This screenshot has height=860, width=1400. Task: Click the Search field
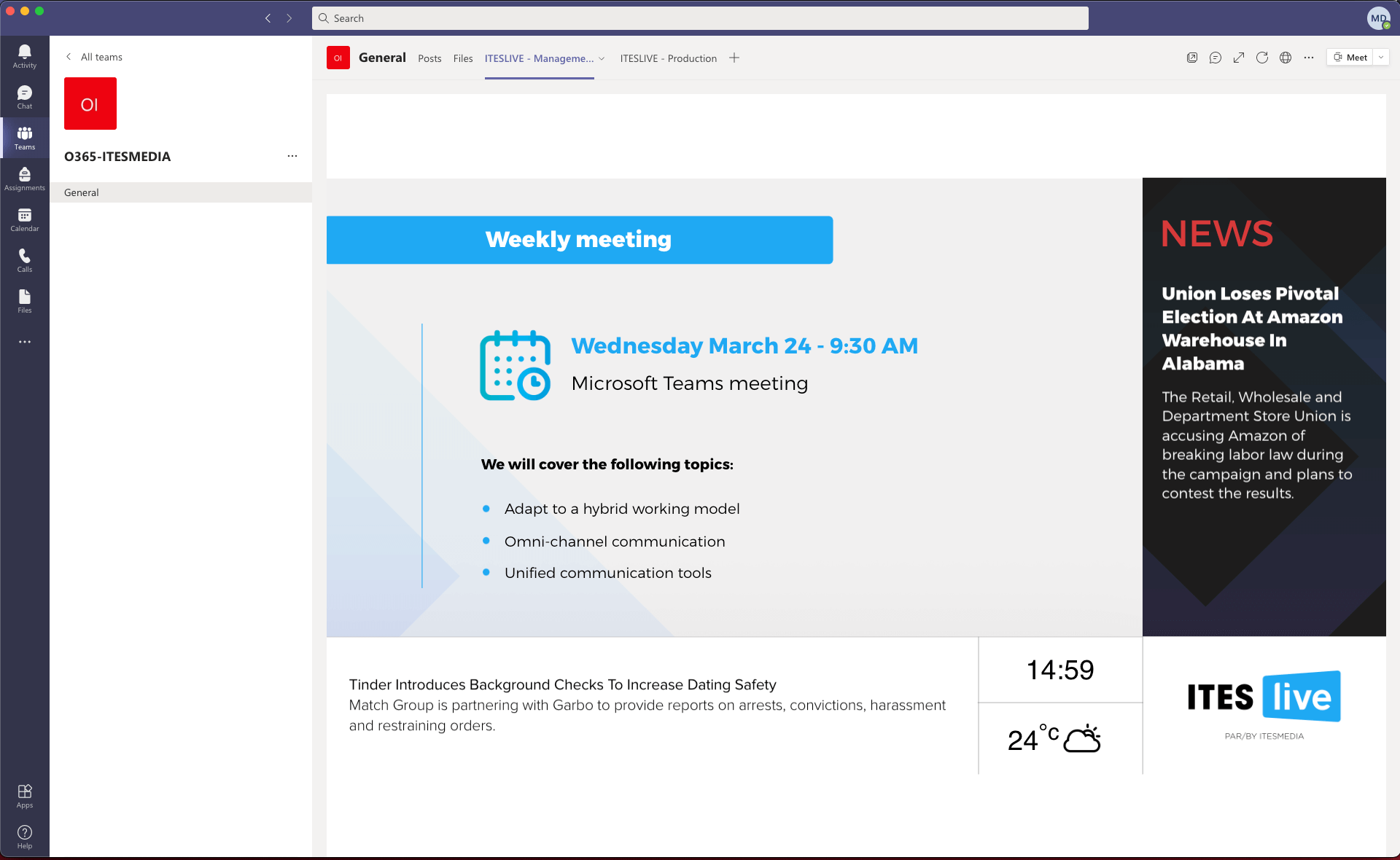pyautogui.click(x=700, y=18)
